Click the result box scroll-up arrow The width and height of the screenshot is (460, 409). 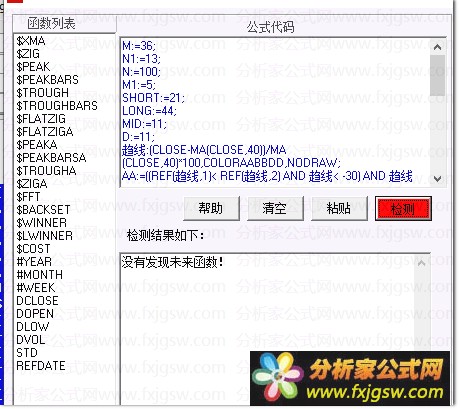coord(422,263)
